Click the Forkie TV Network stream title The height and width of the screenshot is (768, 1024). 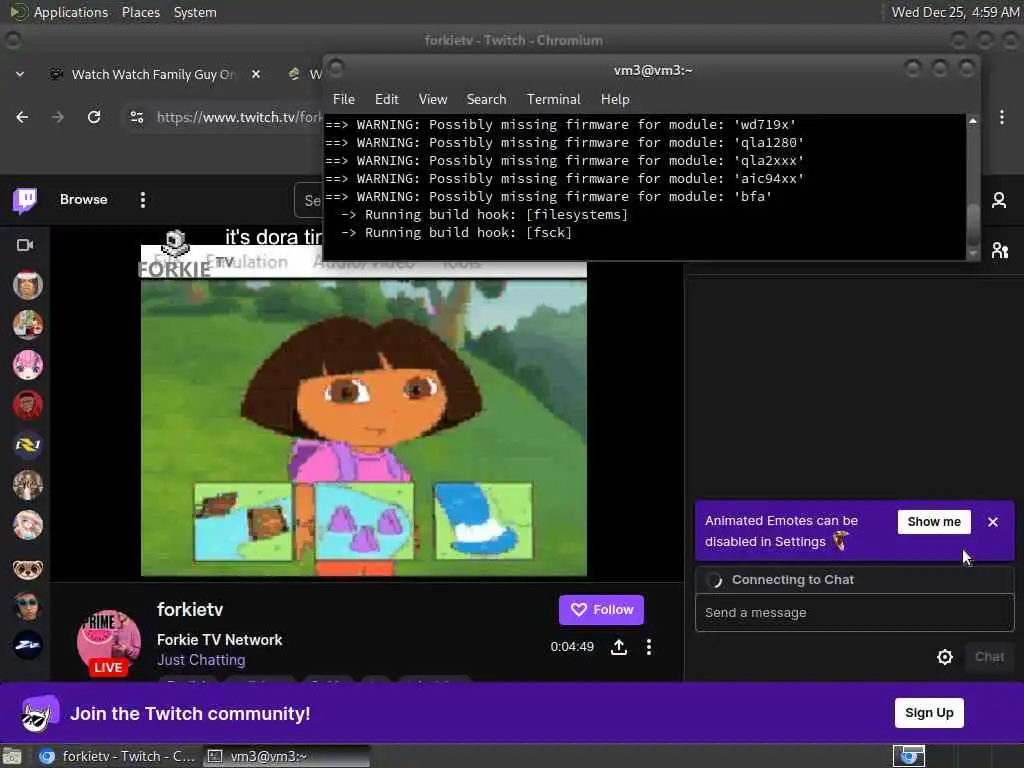pyautogui.click(x=219, y=640)
